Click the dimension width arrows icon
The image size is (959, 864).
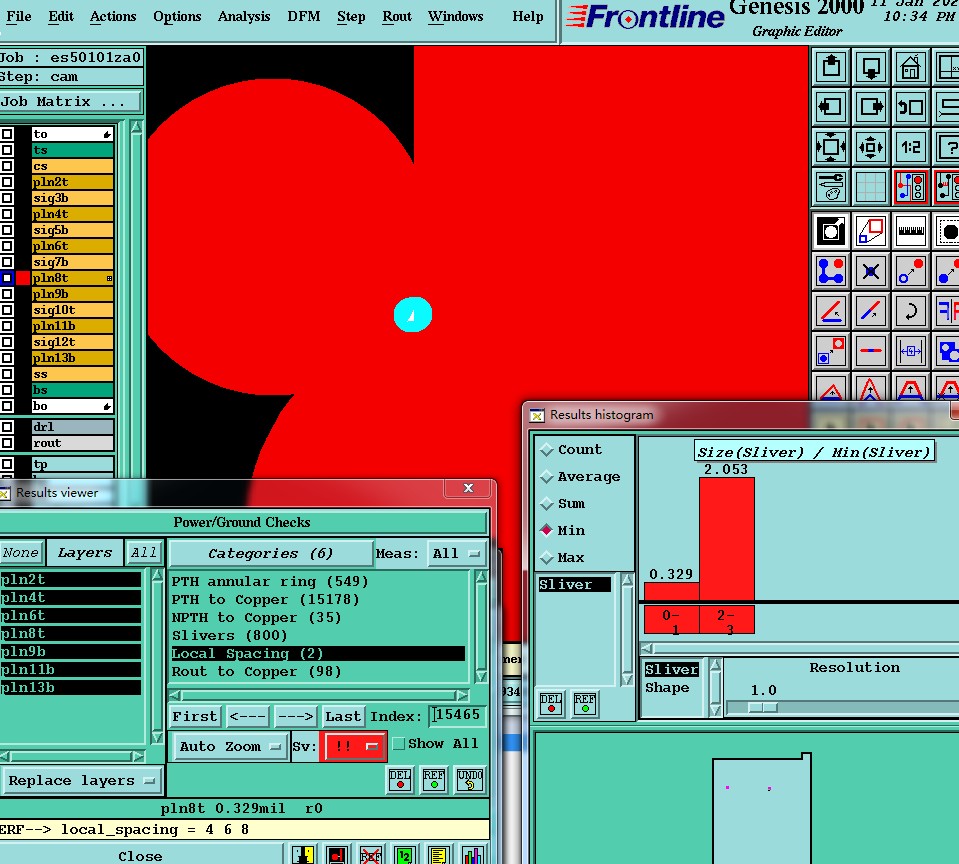point(911,351)
